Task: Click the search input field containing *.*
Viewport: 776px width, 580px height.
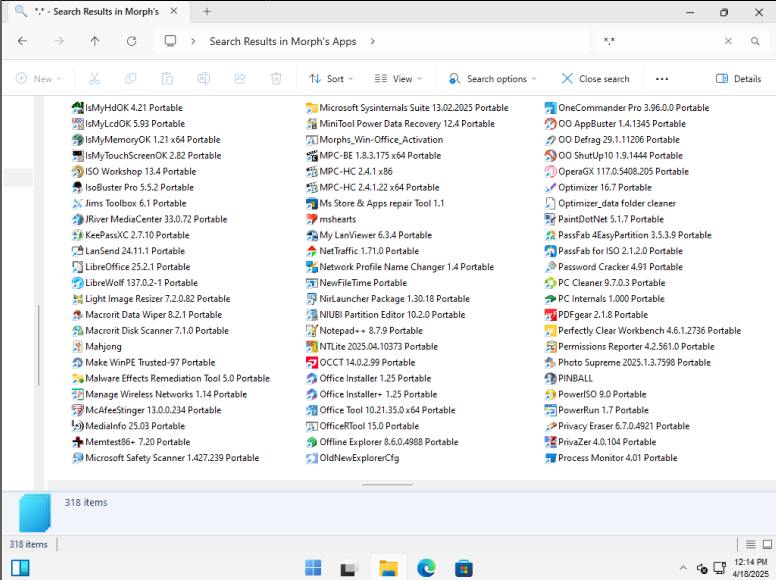Action: point(658,41)
